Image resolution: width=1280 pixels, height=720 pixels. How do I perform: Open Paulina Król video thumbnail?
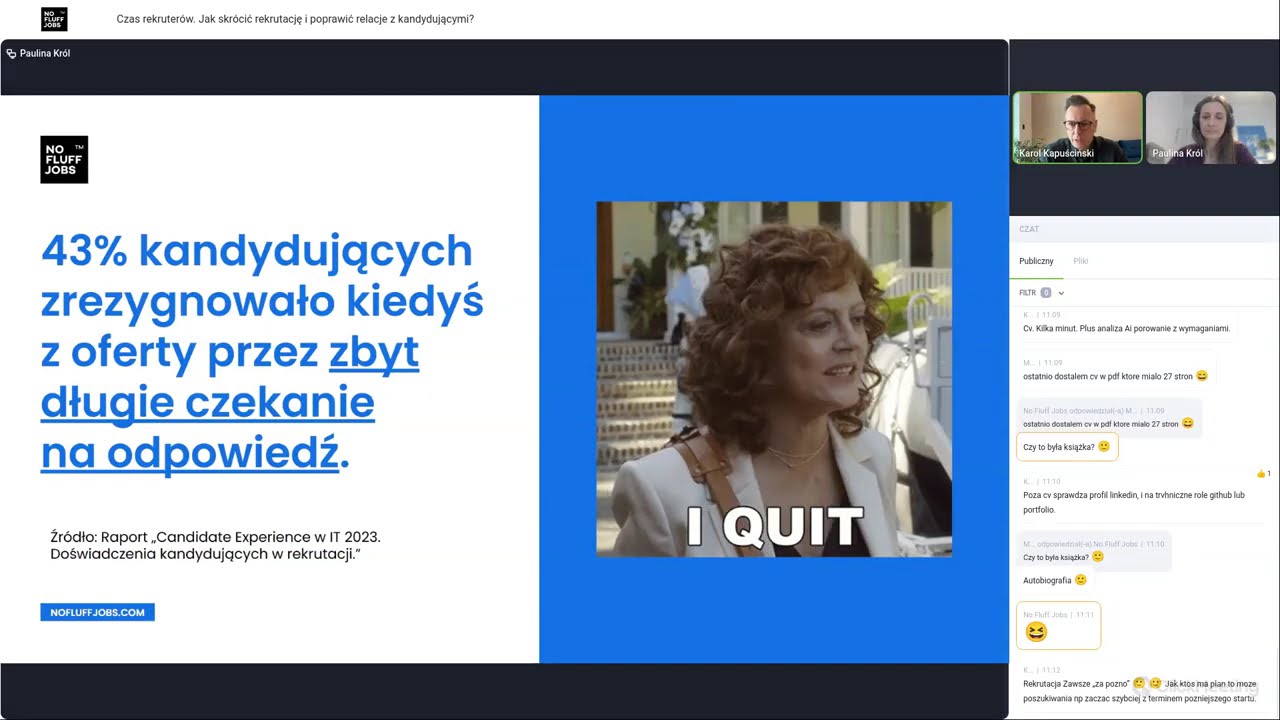1211,128
